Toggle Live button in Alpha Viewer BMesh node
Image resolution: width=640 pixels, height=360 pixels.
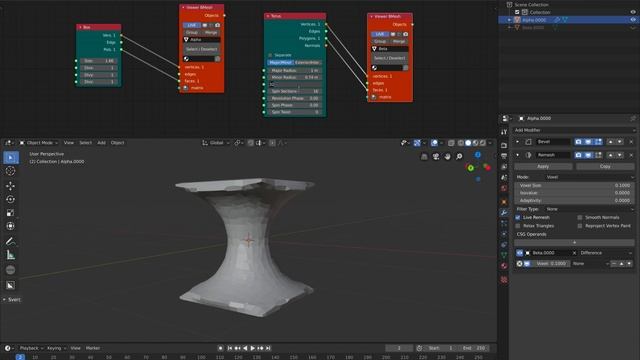point(191,25)
